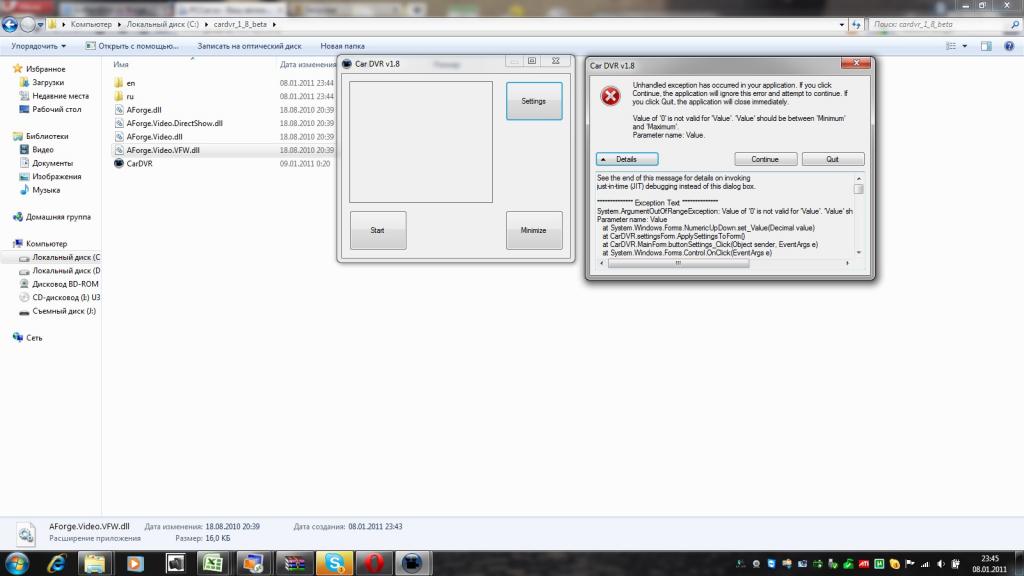Open the Windows Start menu
The width and height of the screenshot is (1024, 576).
(16, 563)
